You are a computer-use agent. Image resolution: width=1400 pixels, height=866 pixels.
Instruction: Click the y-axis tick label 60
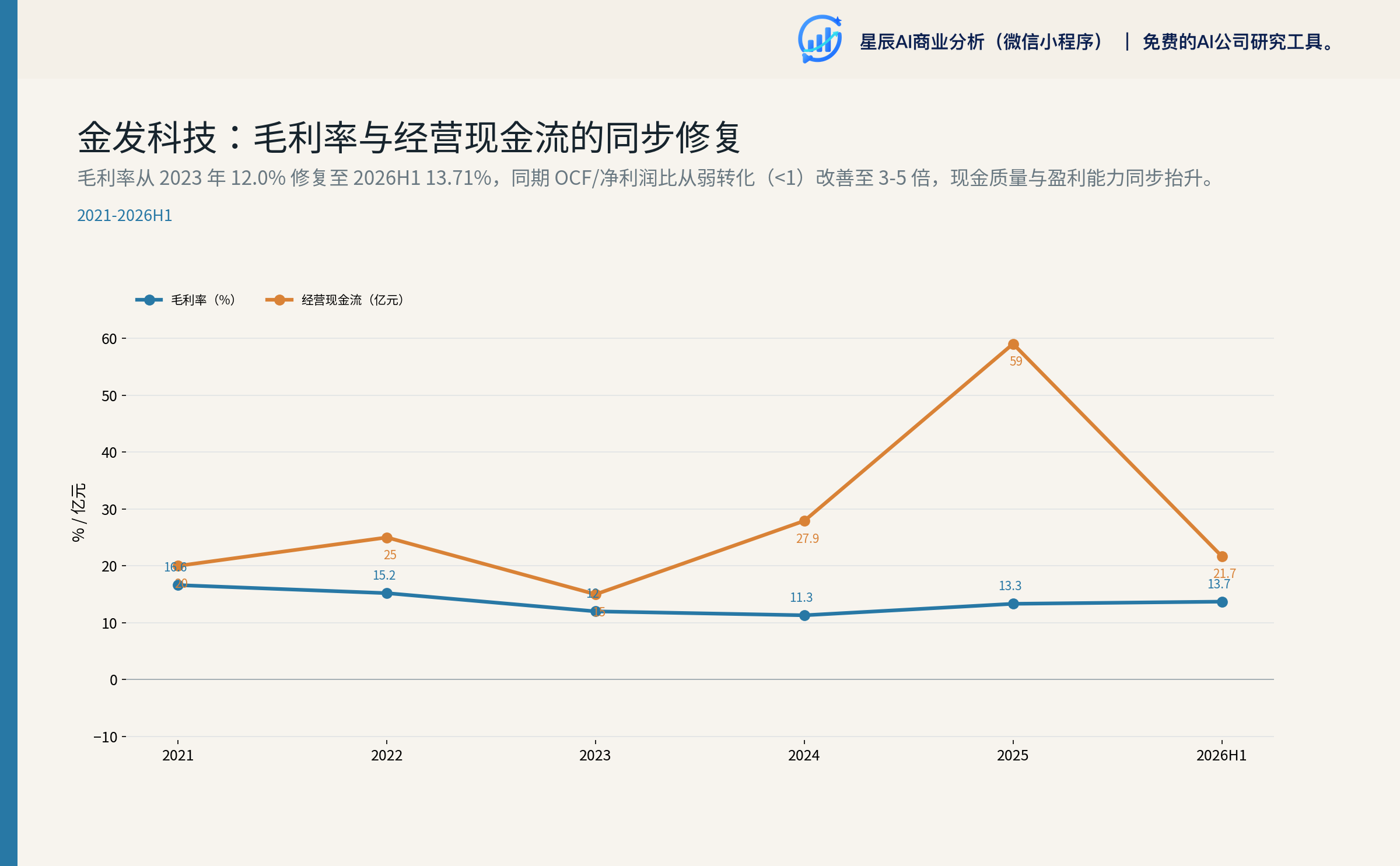[x=109, y=339]
